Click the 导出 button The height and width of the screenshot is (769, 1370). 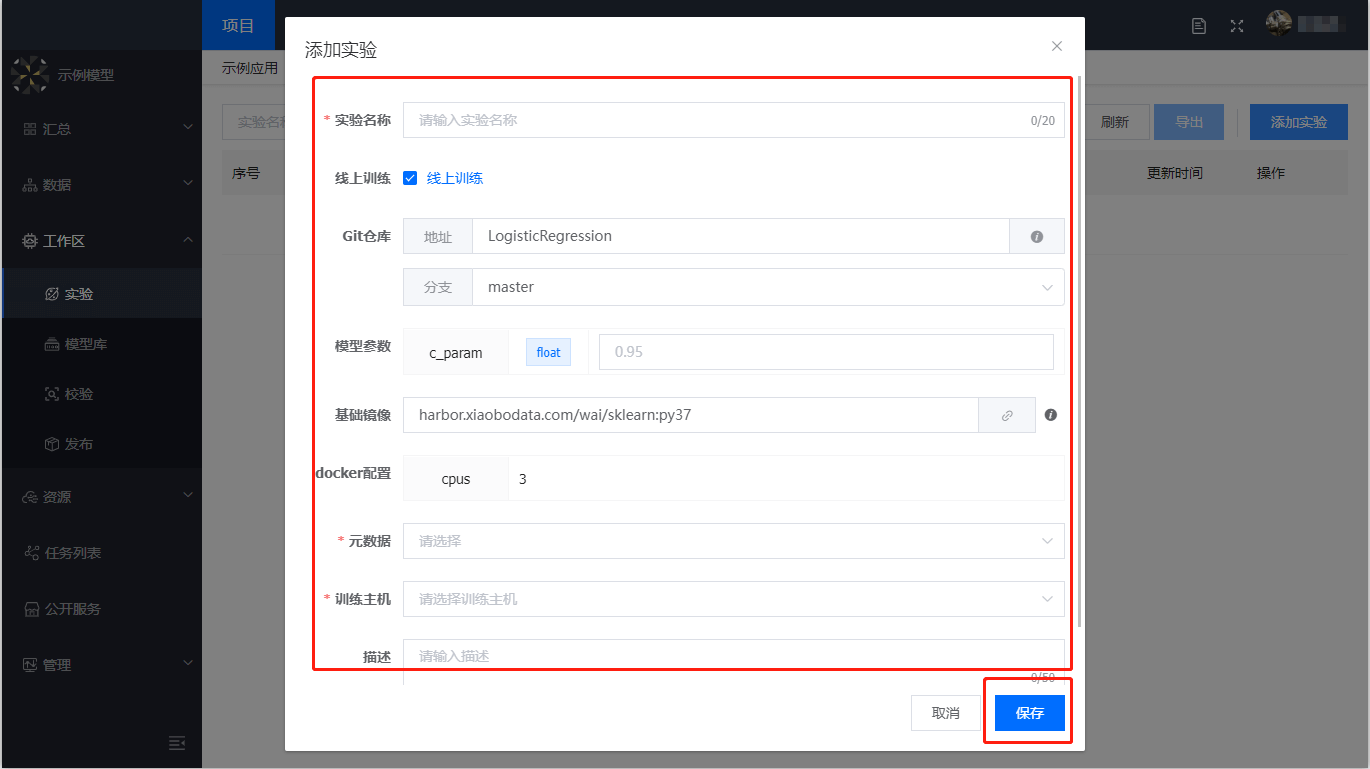(1189, 122)
